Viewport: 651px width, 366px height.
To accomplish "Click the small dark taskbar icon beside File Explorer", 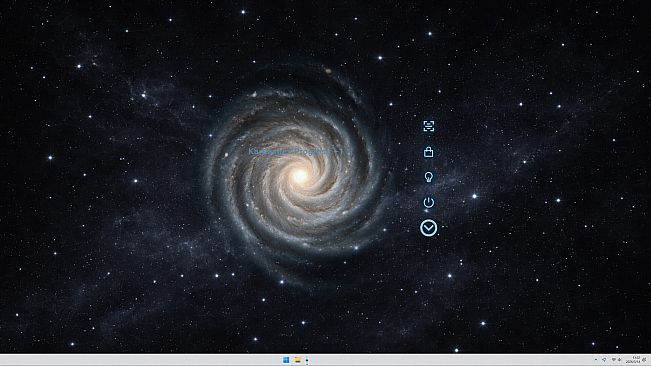I will pyautogui.click(x=307, y=360).
